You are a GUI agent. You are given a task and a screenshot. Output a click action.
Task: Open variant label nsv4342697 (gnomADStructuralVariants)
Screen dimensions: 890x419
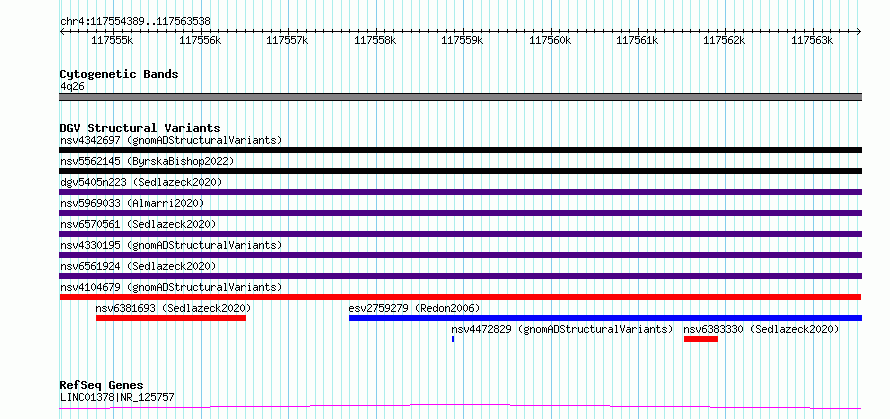[x=171, y=140]
